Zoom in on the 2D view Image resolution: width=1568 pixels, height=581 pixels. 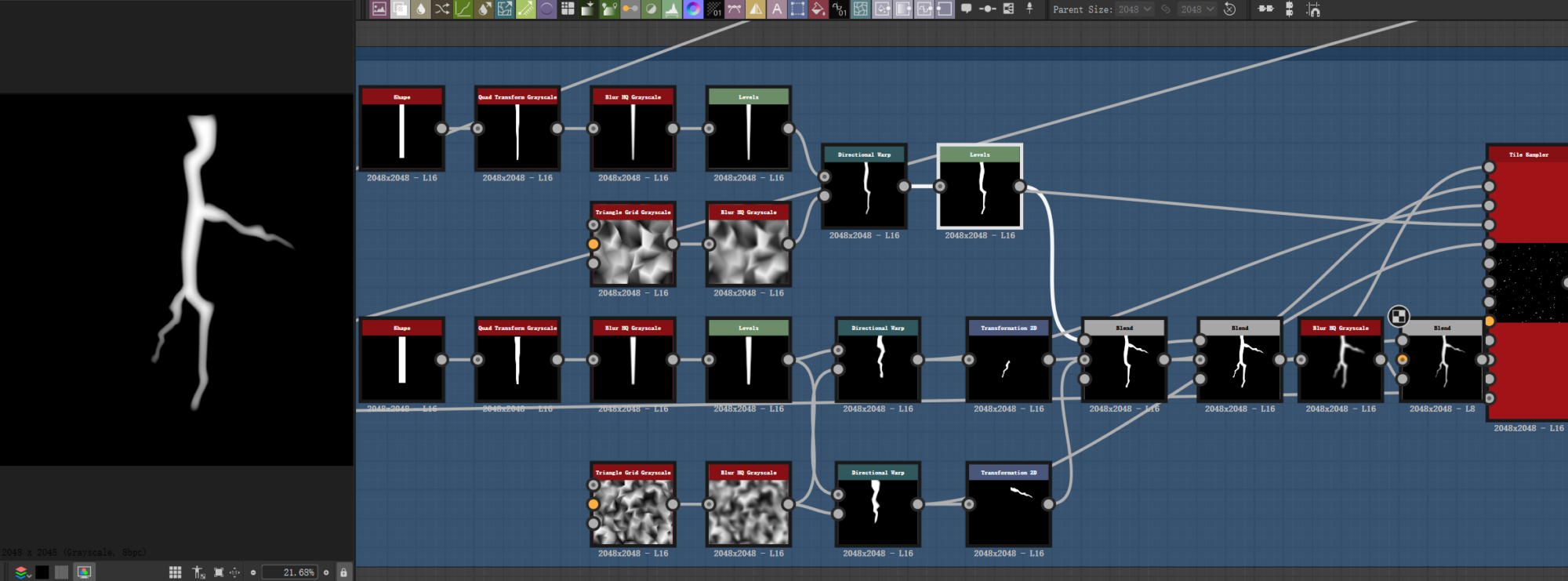tap(326, 572)
